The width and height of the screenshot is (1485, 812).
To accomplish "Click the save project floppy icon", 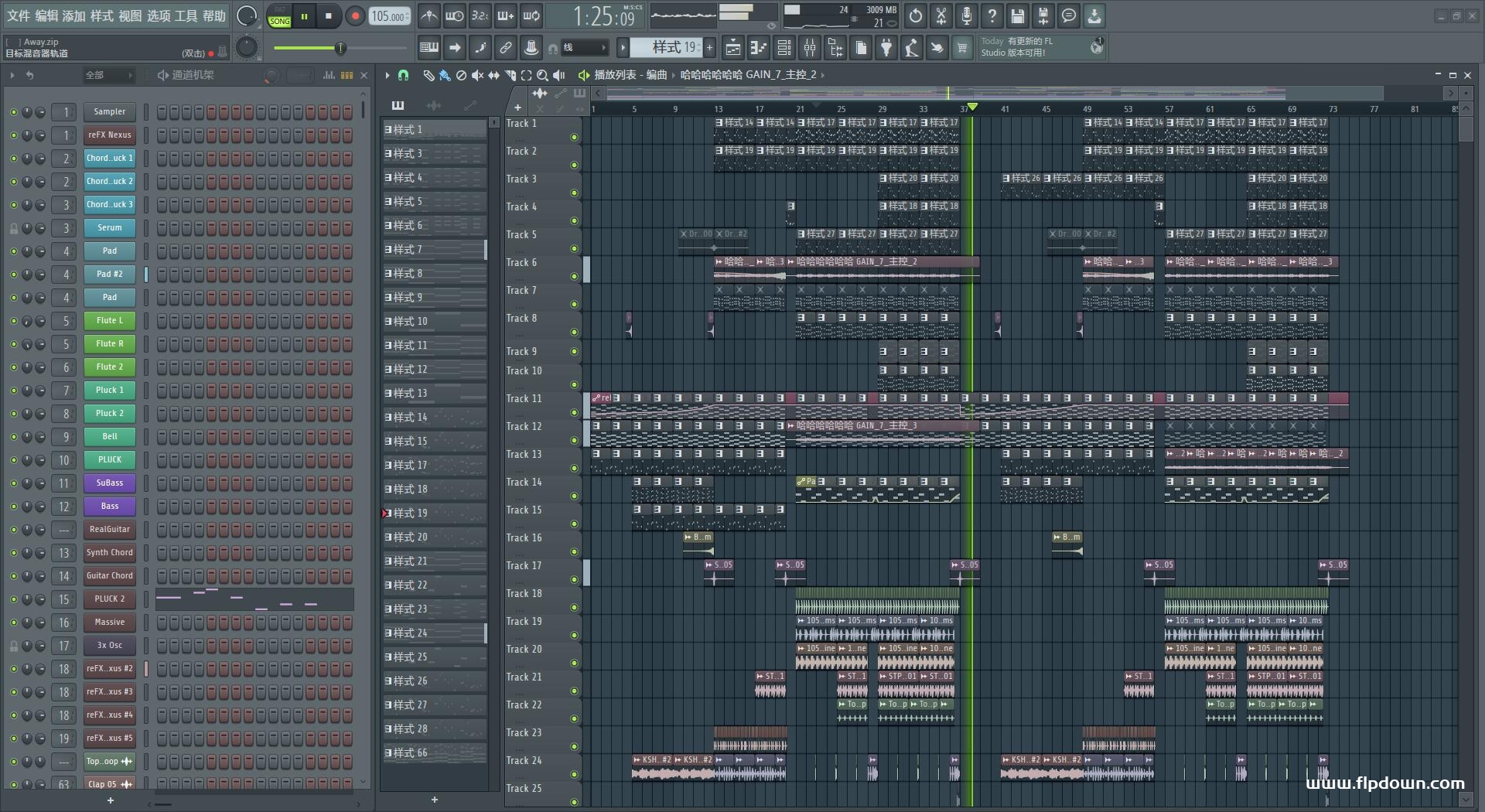I will 1018,15.
